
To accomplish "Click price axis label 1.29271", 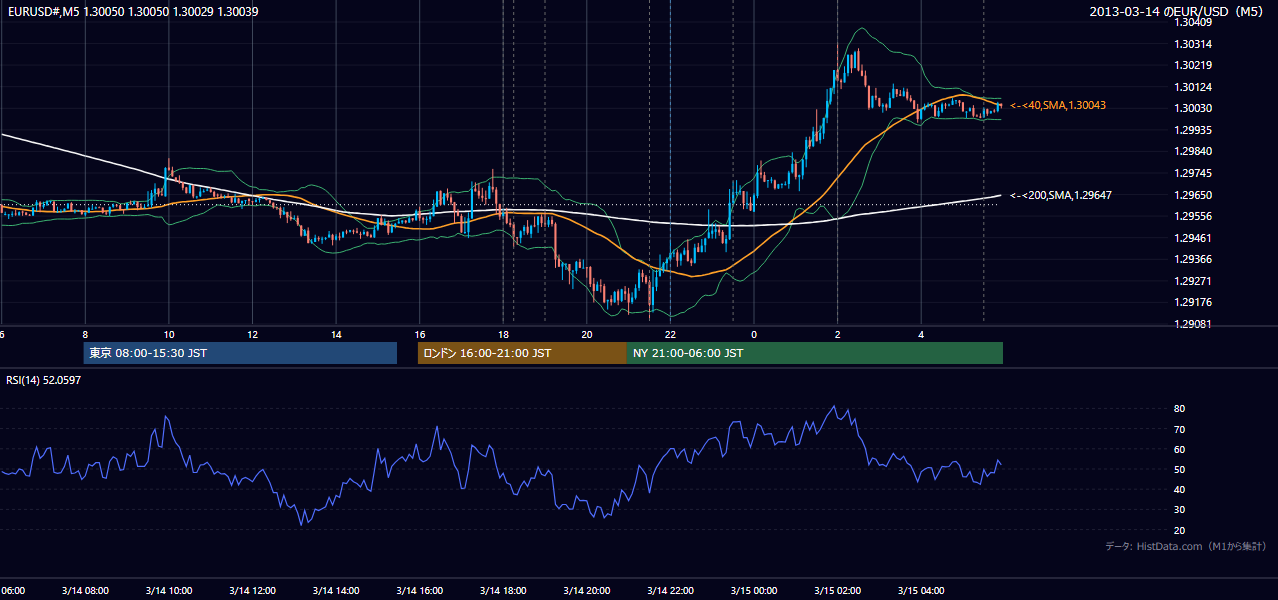I will [1193, 281].
